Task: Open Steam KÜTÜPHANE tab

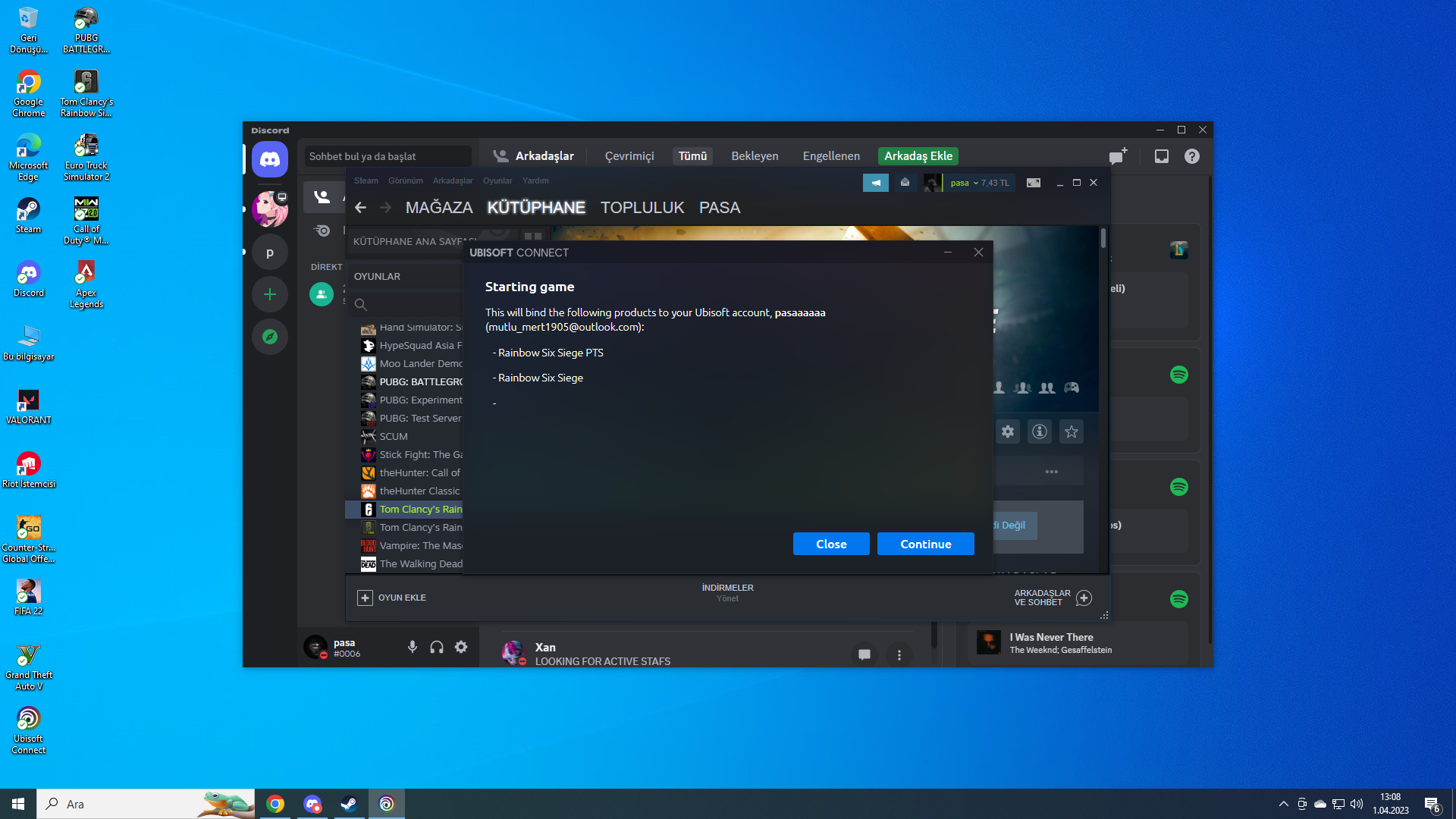Action: [536, 207]
